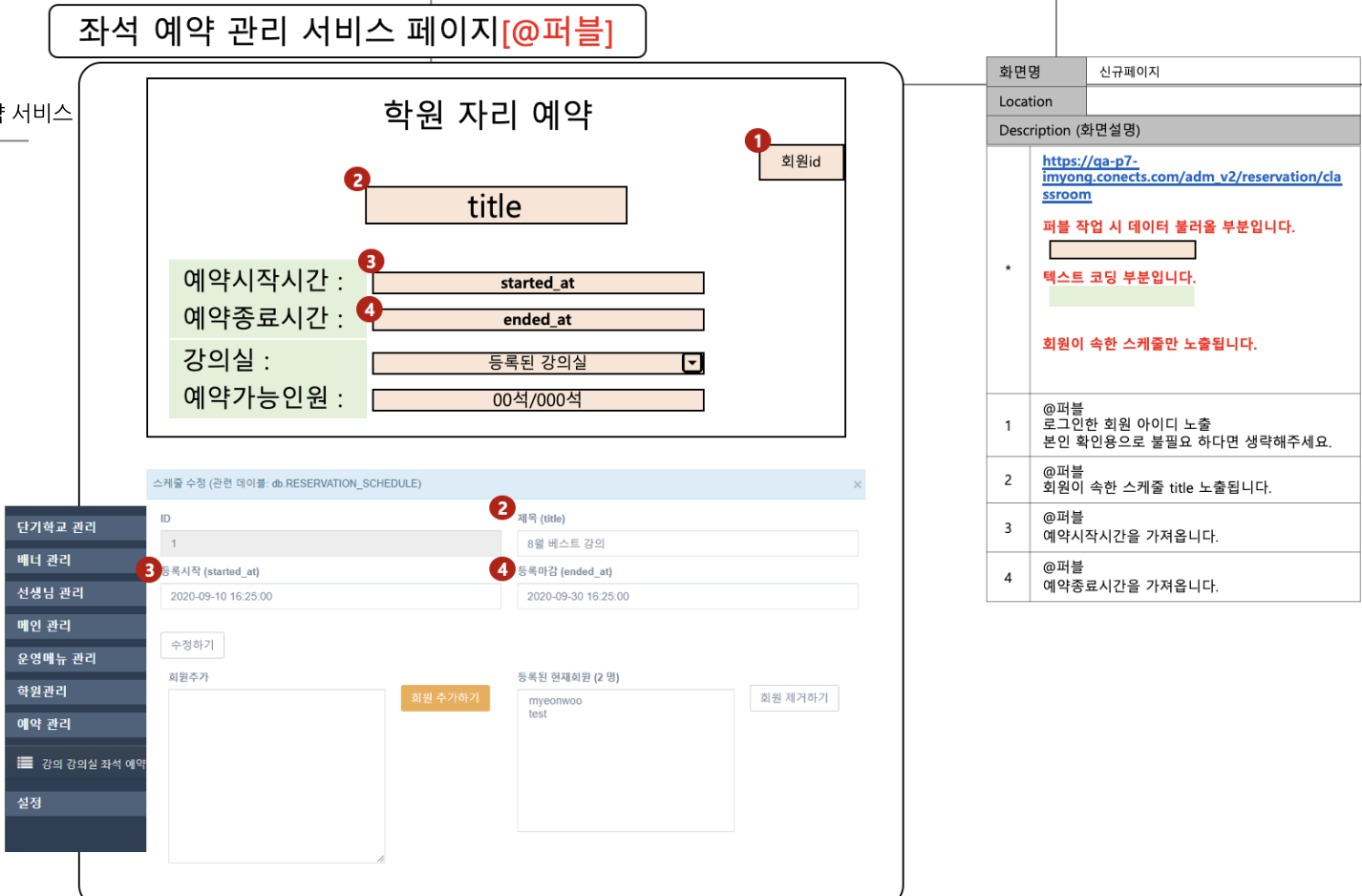Click the 수정하기 button
1362x896 pixels.
pyautogui.click(x=191, y=645)
